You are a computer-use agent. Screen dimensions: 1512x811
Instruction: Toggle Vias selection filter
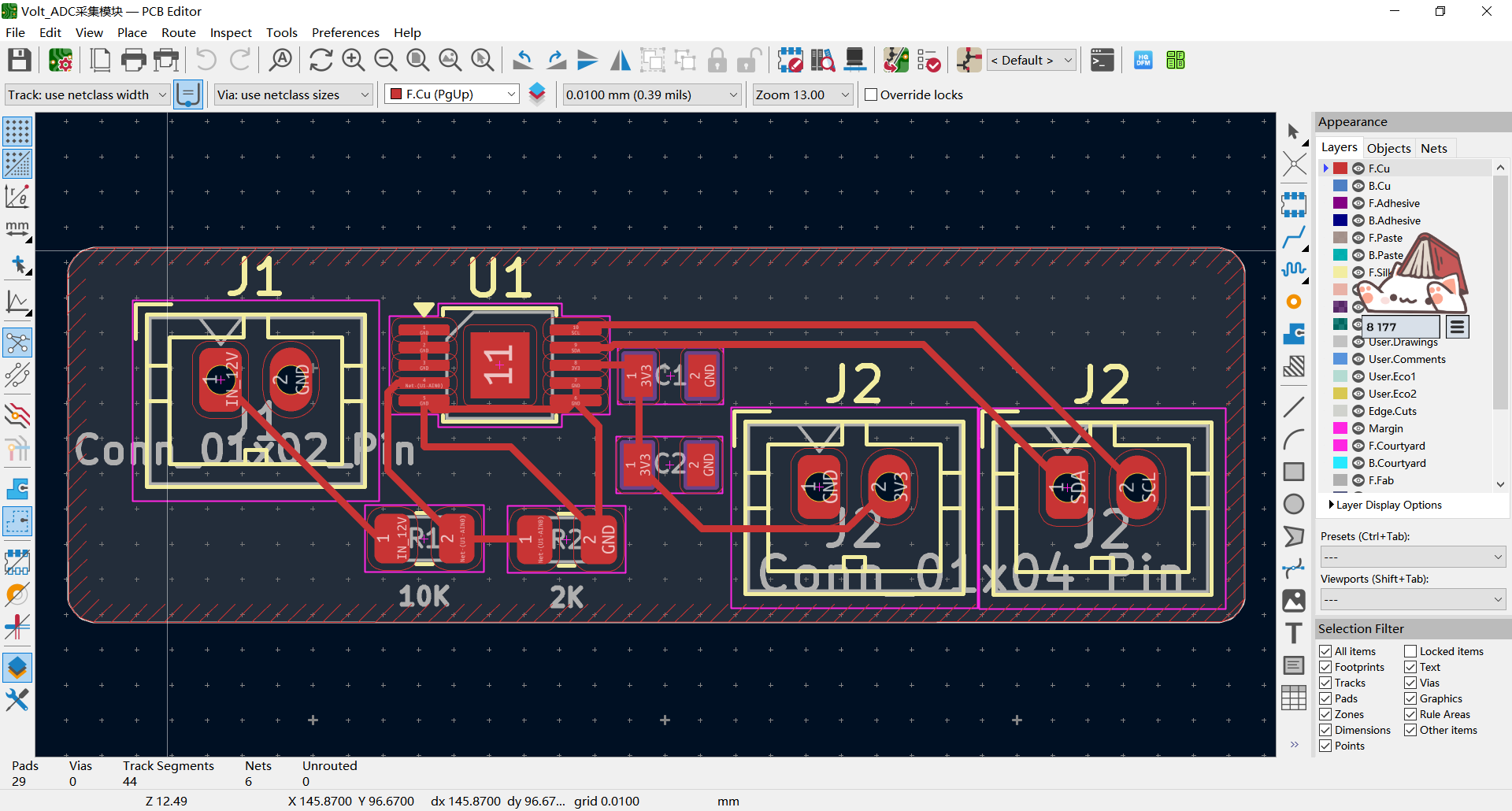(1410, 683)
